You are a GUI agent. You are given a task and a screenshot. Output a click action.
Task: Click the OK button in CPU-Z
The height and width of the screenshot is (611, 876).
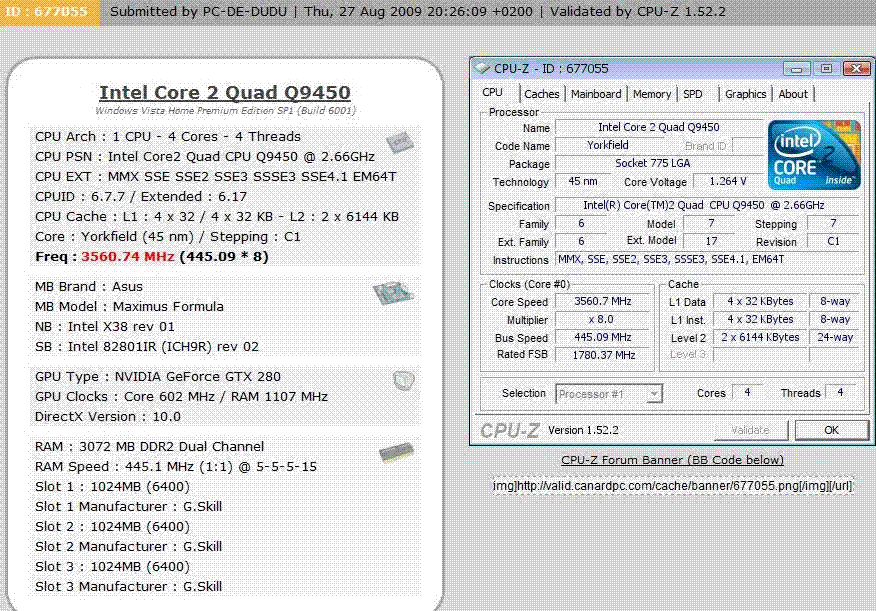coord(831,430)
